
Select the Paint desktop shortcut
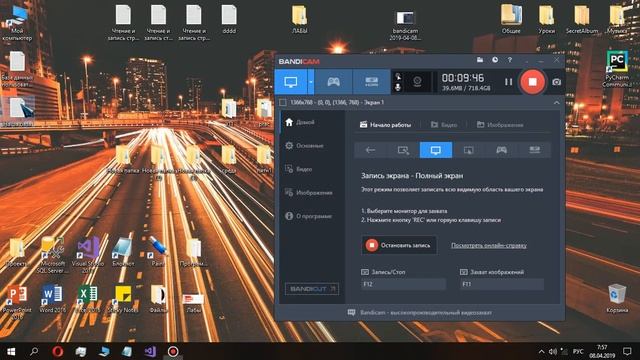click(158, 251)
